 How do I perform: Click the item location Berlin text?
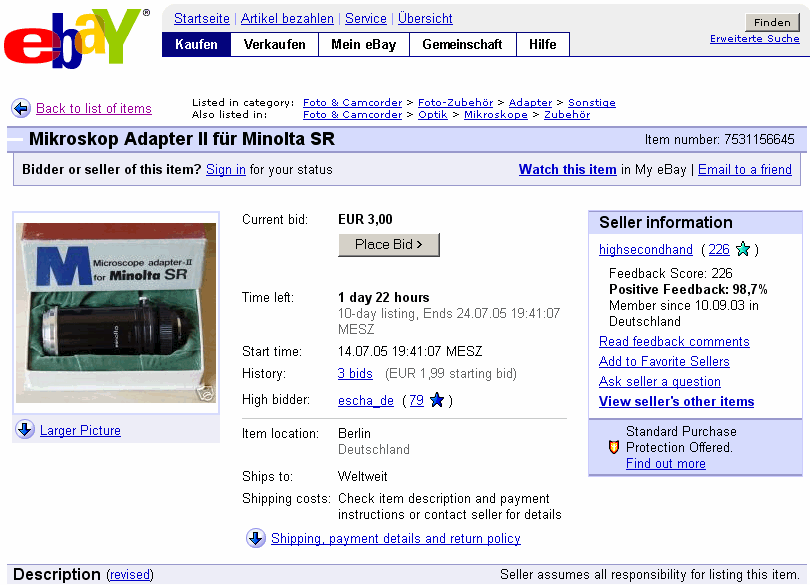click(354, 434)
